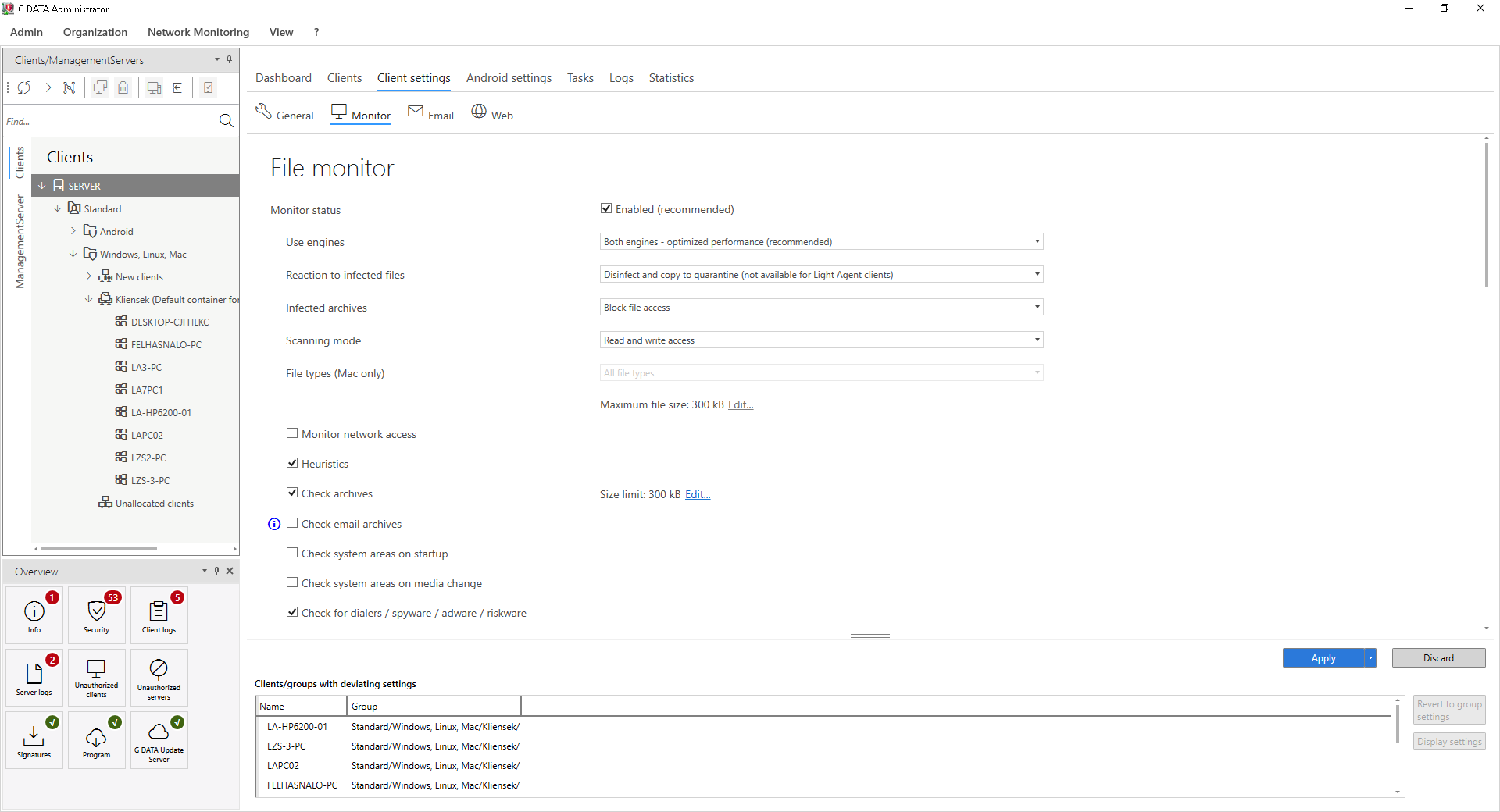Open the Scanning mode dropdown
The image size is (1500, 812).
(x=822, y=340)
